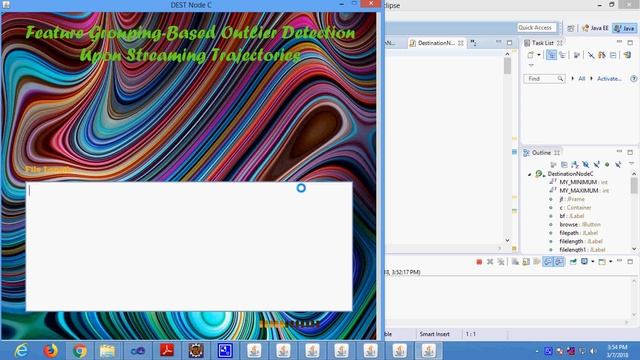Toggle Categorized presentation in Task List toolbar

(551, 55)
